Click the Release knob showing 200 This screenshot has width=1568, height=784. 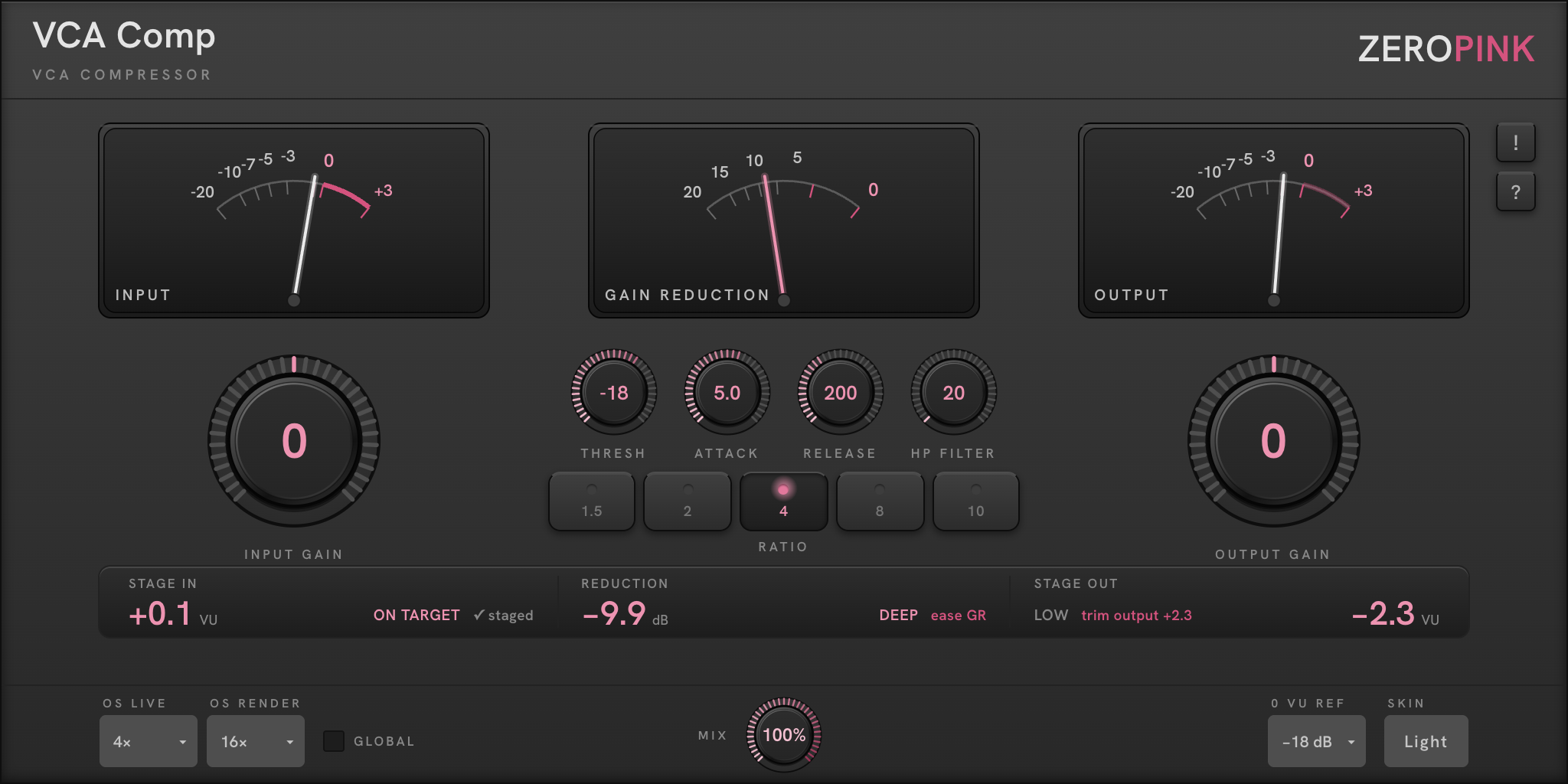click(841, 393)
